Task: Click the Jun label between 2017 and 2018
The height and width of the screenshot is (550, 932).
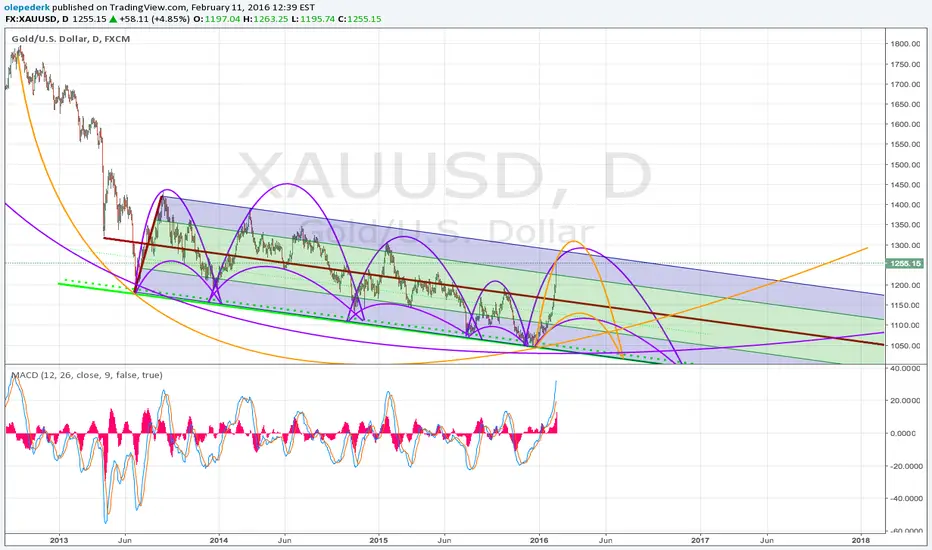Action: click(x=767, y=540)
